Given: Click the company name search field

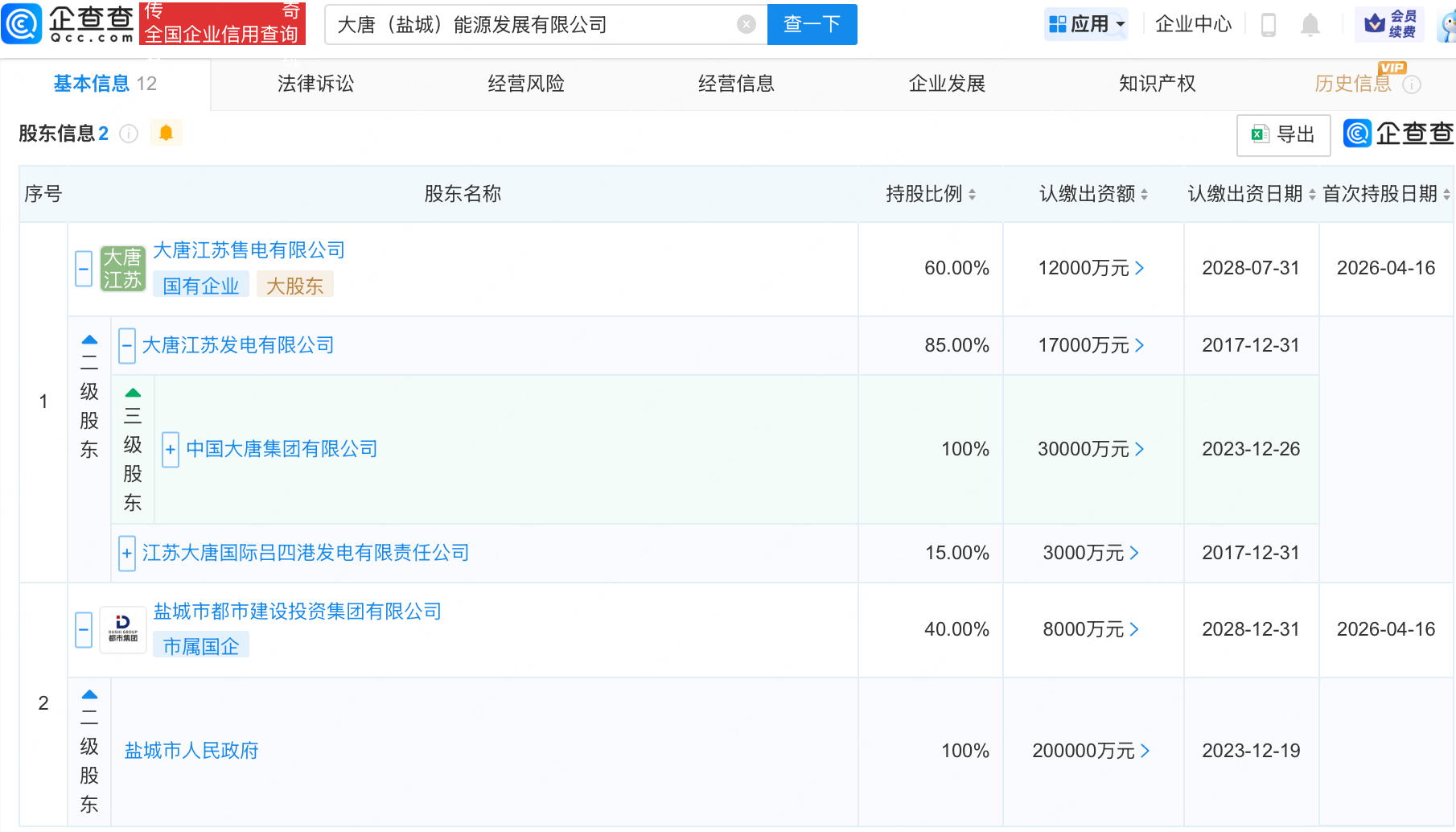Looking at the screenshot, I should (x=531, y=25).
